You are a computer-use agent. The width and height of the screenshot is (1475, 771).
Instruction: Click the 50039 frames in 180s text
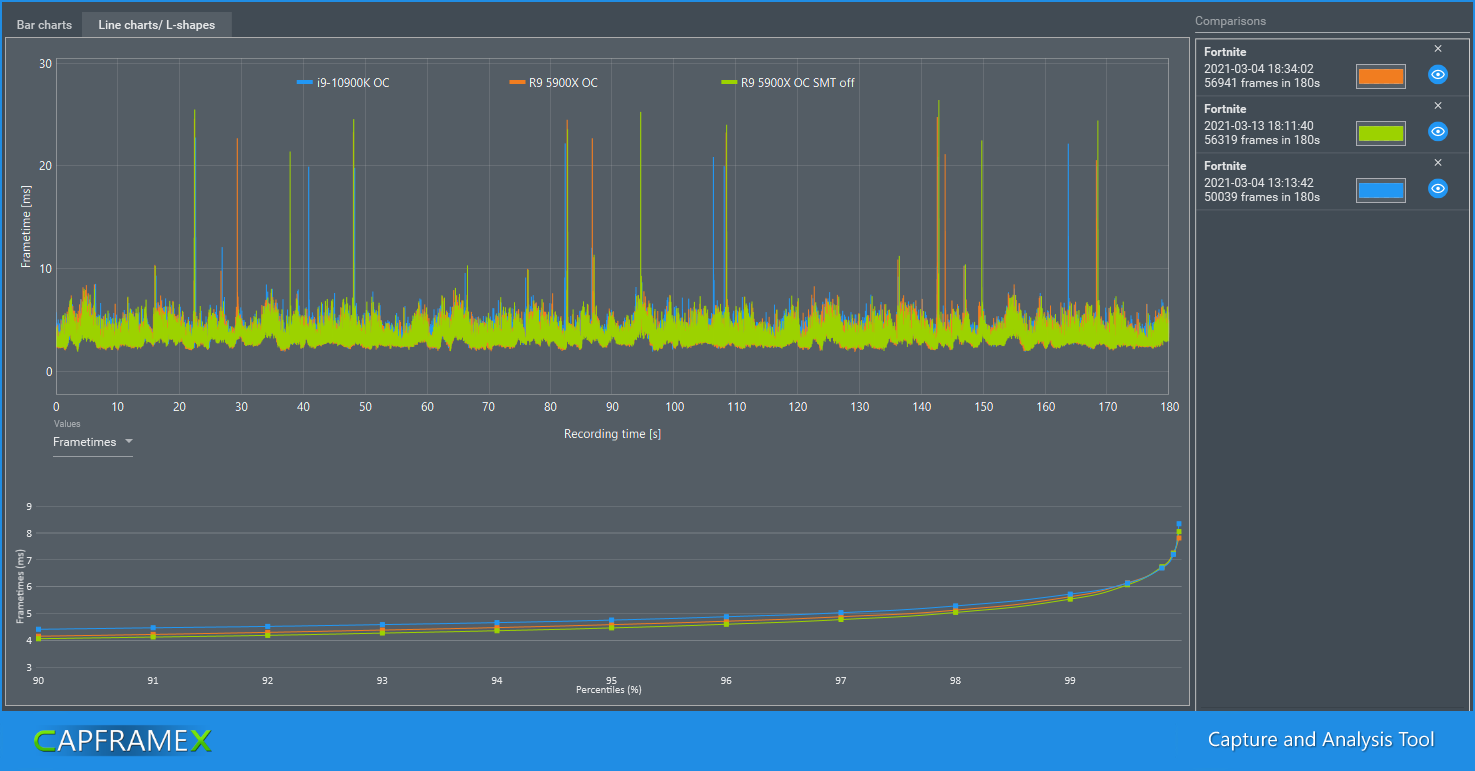(1262, 197)
